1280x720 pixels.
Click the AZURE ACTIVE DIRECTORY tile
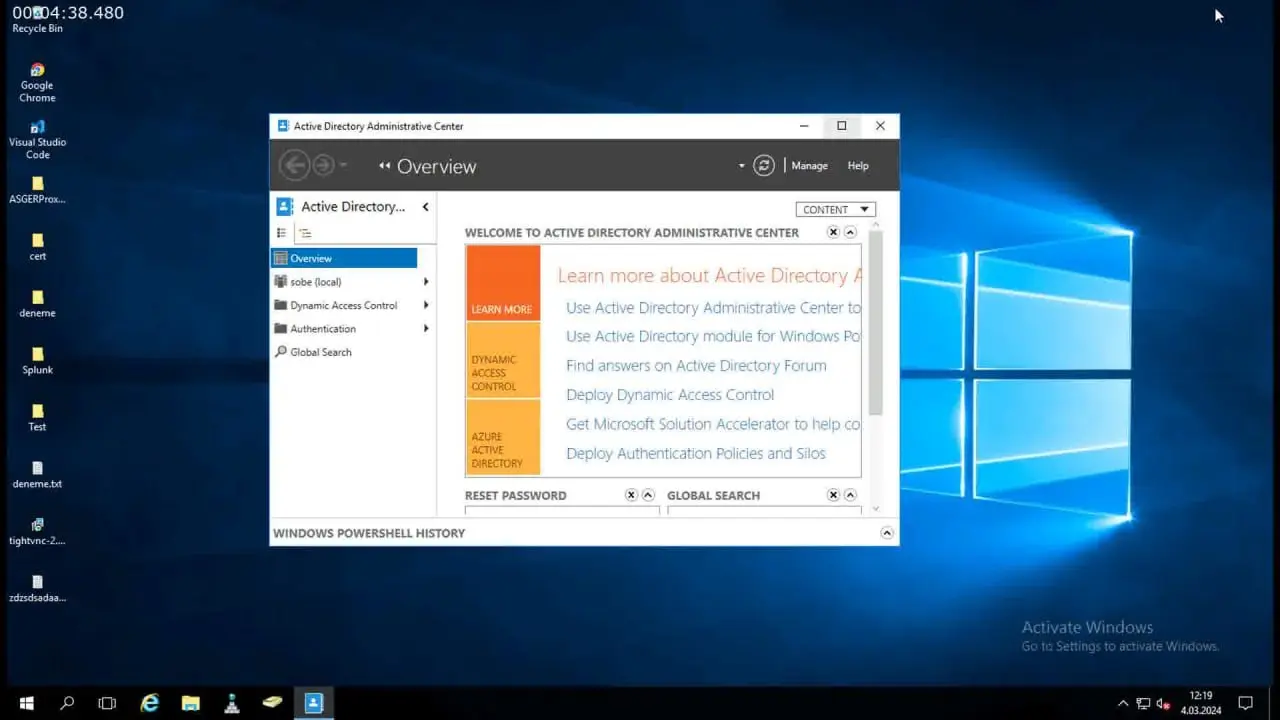(x=503, y=437)
